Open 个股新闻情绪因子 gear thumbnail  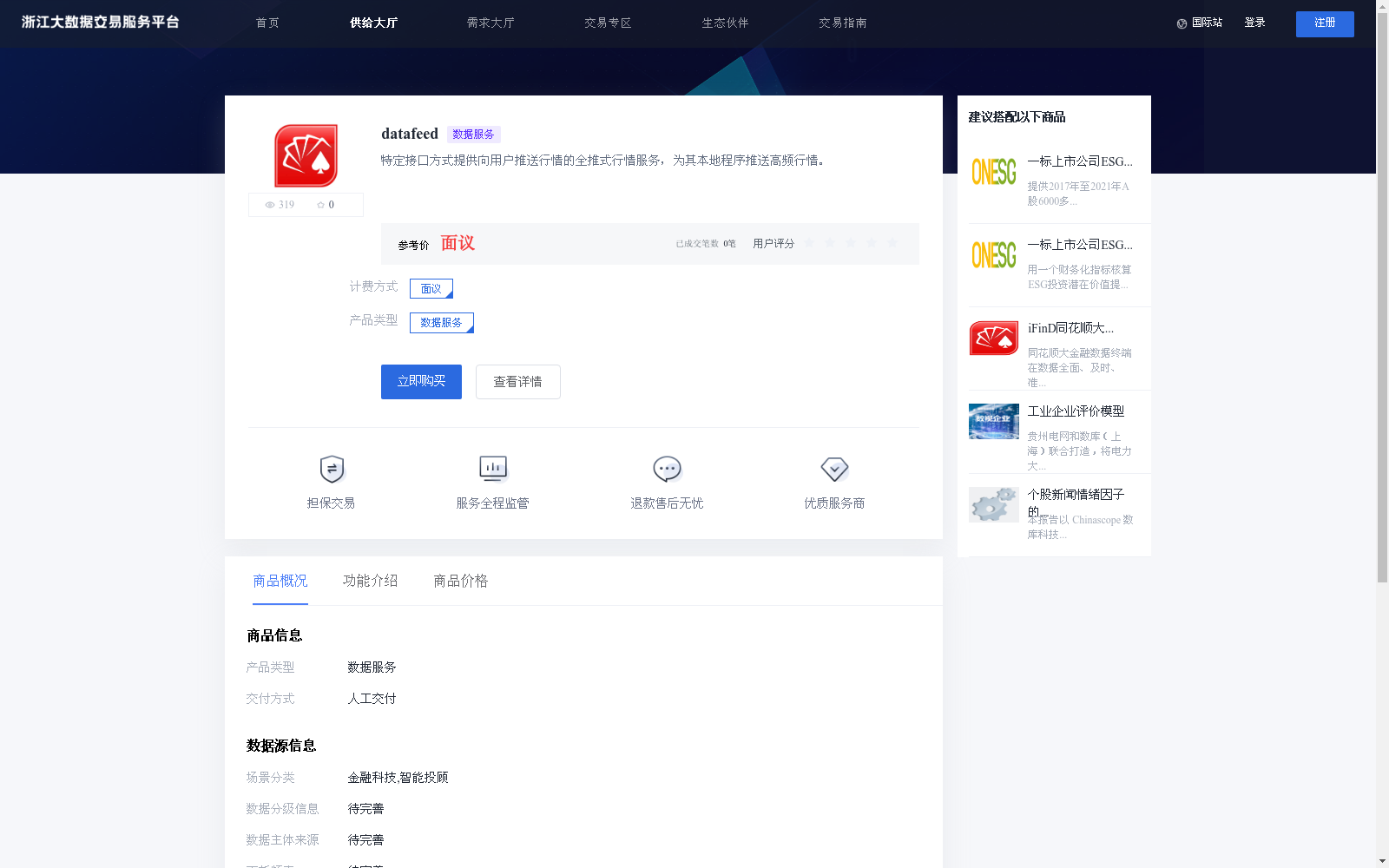[994, 504]
